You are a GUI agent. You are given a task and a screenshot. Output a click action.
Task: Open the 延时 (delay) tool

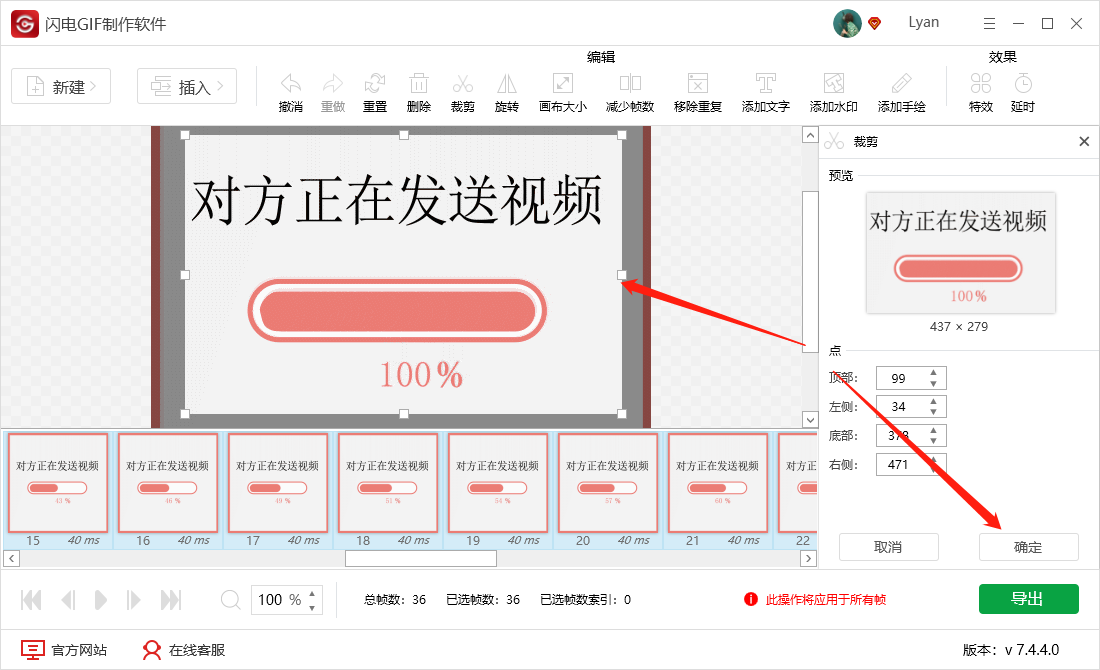[x=1022, y=90]
